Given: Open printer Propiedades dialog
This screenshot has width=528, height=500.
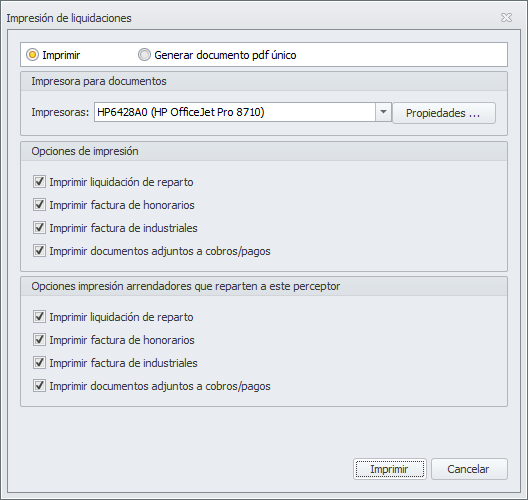Looking at the screenshot, I should pos(444,113).
